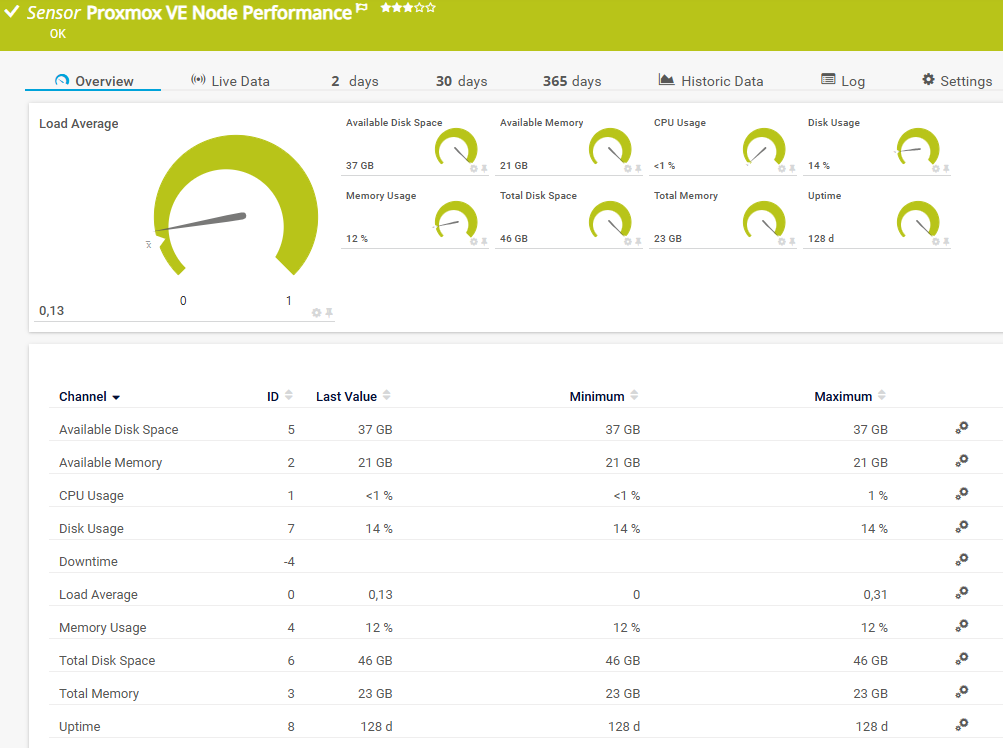Open the 30 days graph tab
The height and width of the screenshot is (748, 1003).
461,81
